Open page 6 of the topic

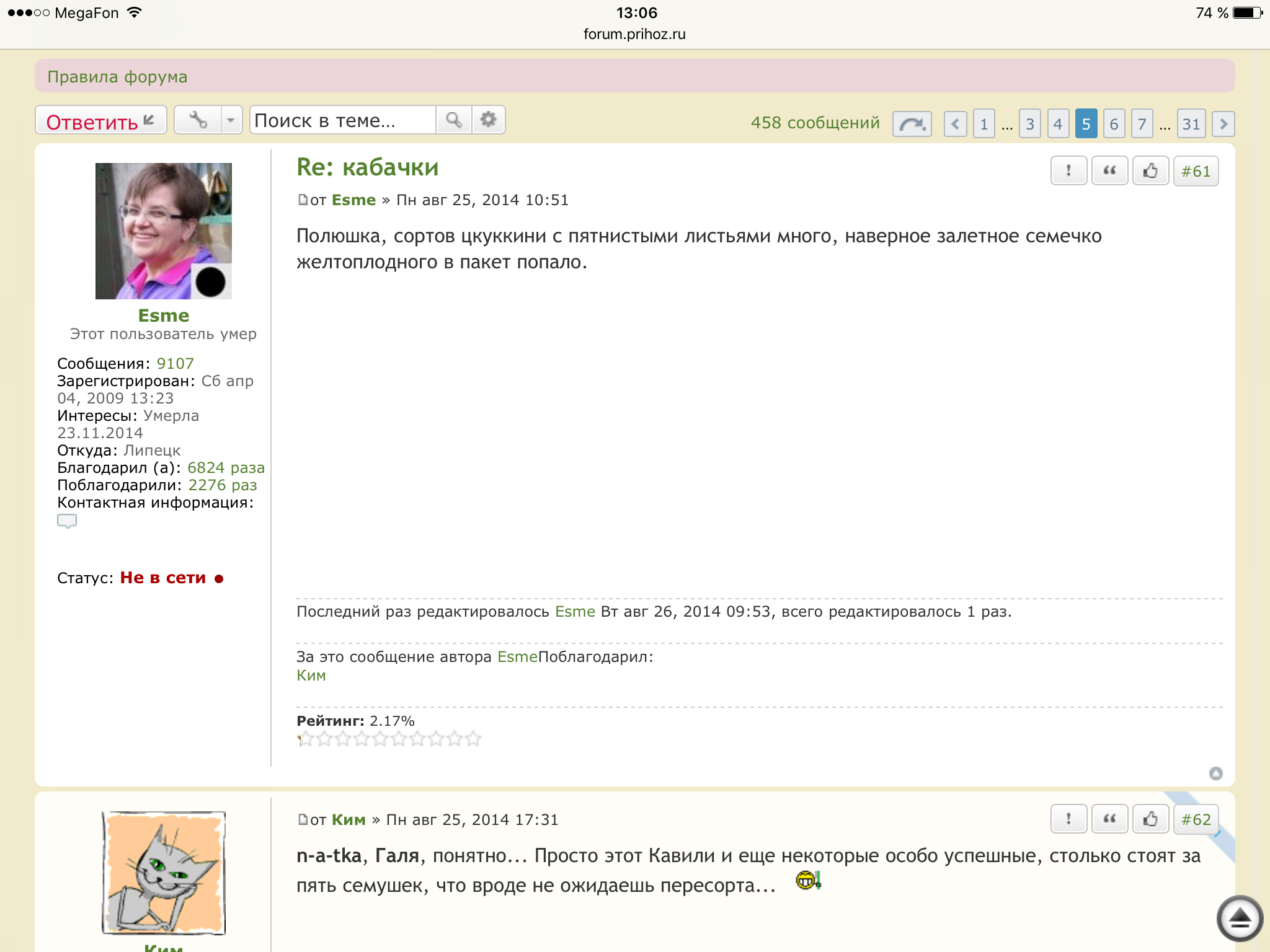[1114, 124]
